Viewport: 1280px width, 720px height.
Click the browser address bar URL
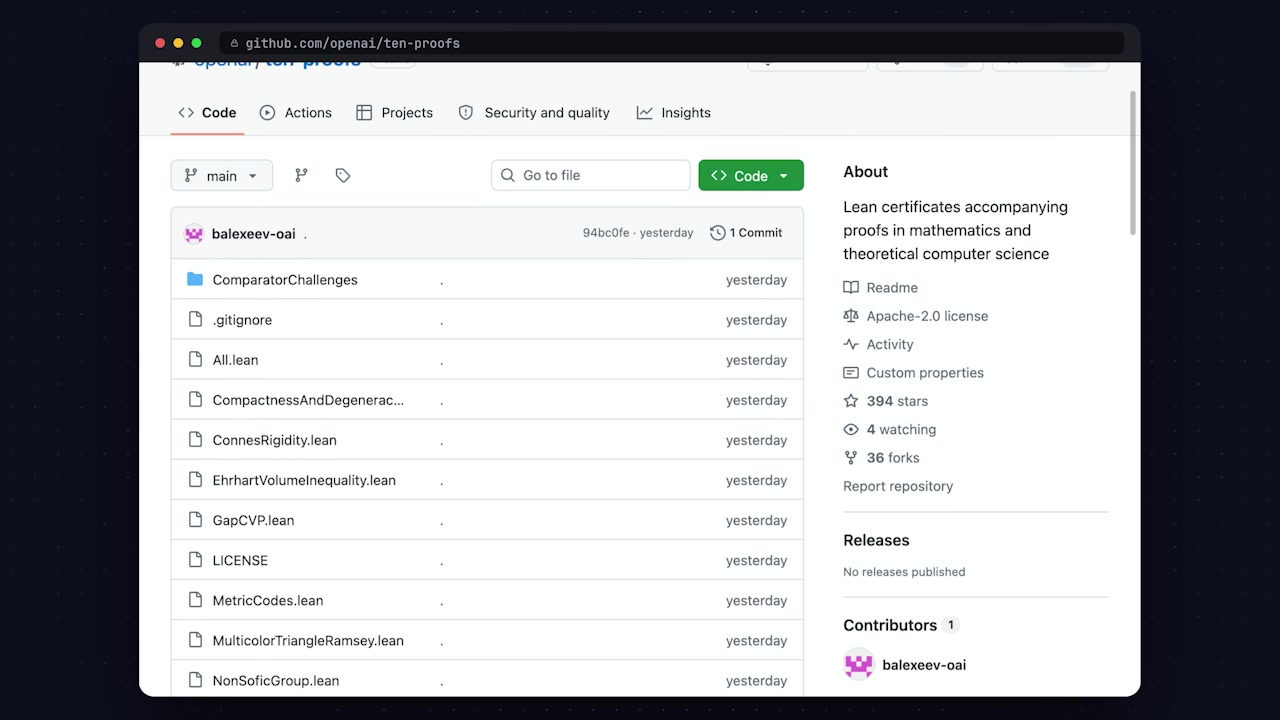pyautogui.click(x=353, y=43)
